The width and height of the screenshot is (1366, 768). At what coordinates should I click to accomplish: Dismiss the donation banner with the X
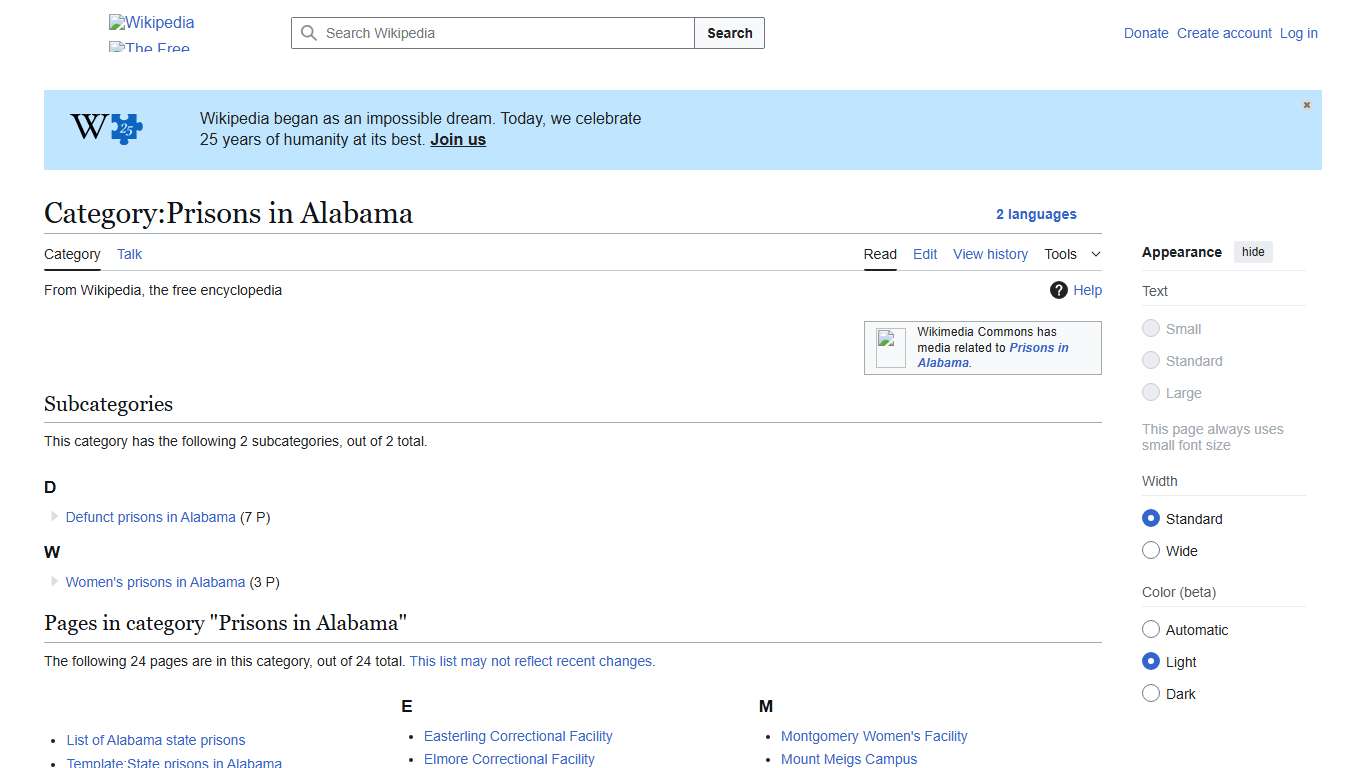click(x=1306, y=104)
